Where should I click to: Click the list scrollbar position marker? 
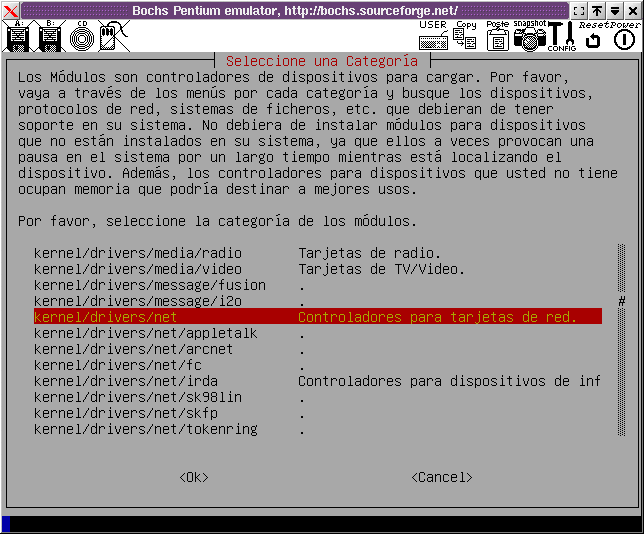(x=621, y=301)
